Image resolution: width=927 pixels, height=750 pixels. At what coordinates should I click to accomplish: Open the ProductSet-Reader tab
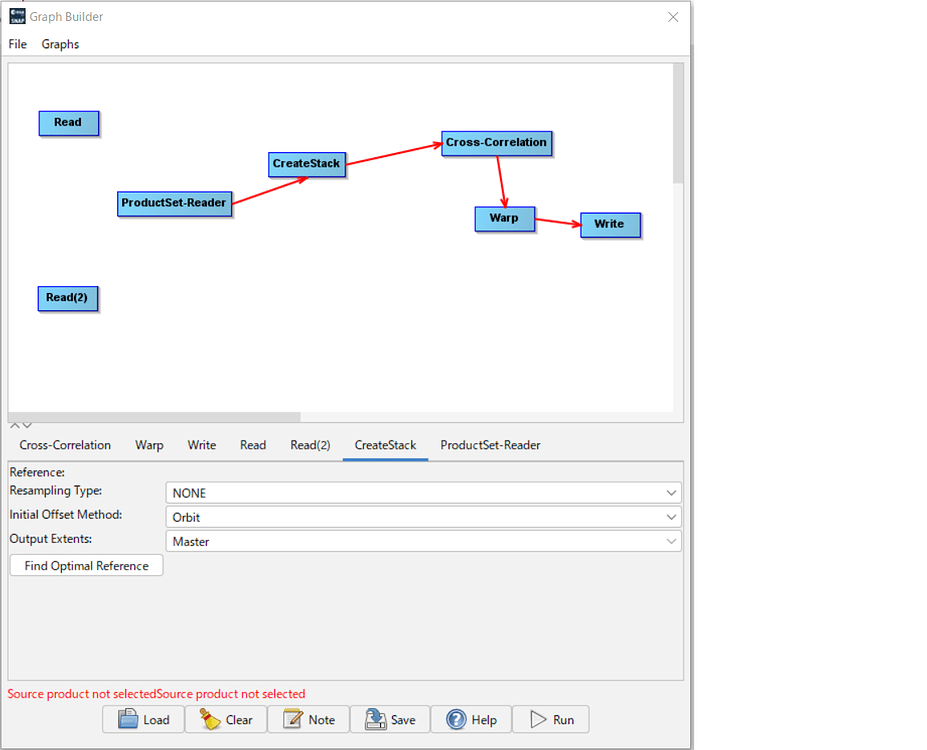[490, 445]
